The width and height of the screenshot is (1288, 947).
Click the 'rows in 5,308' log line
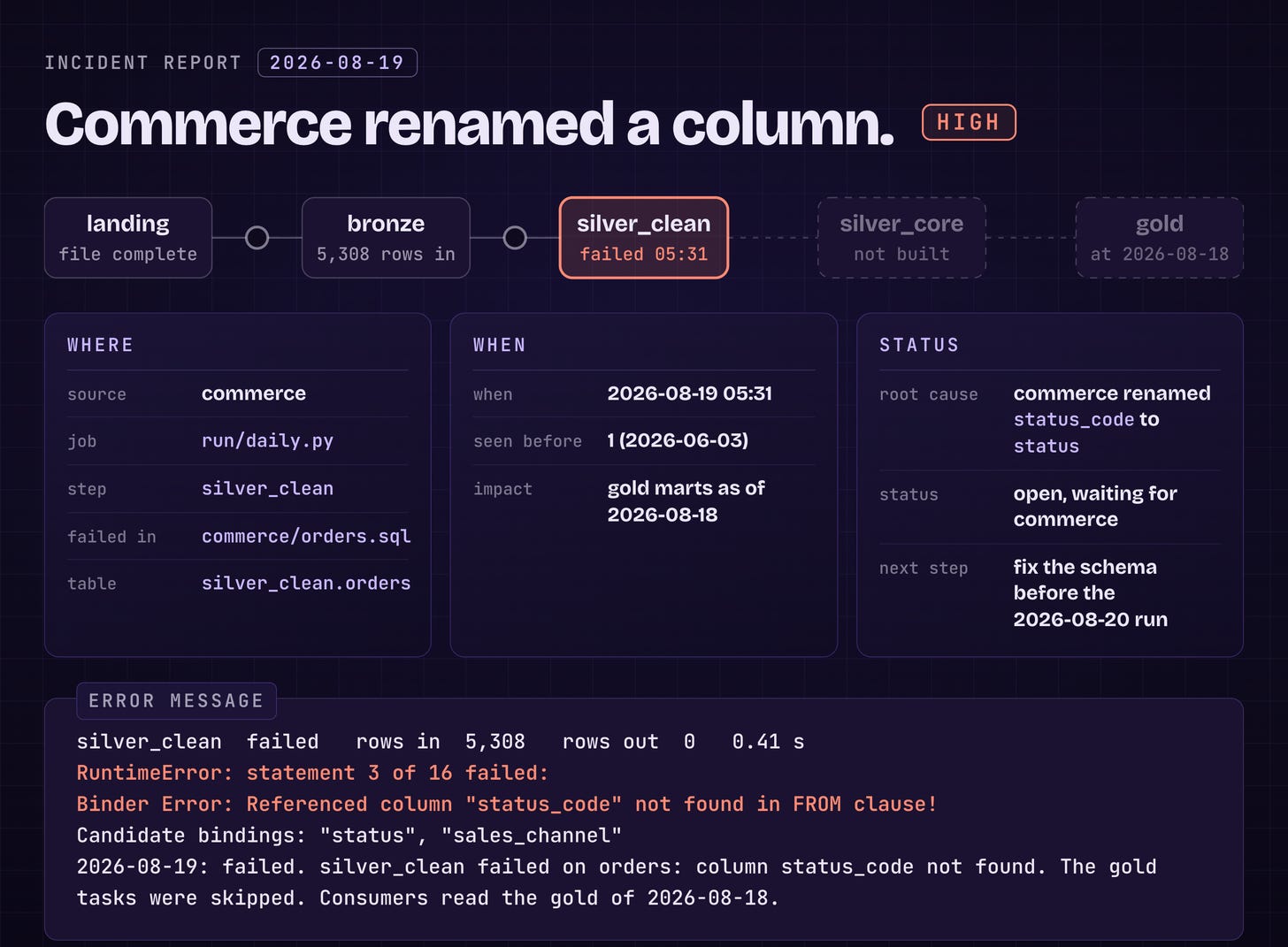pos(441,742)
